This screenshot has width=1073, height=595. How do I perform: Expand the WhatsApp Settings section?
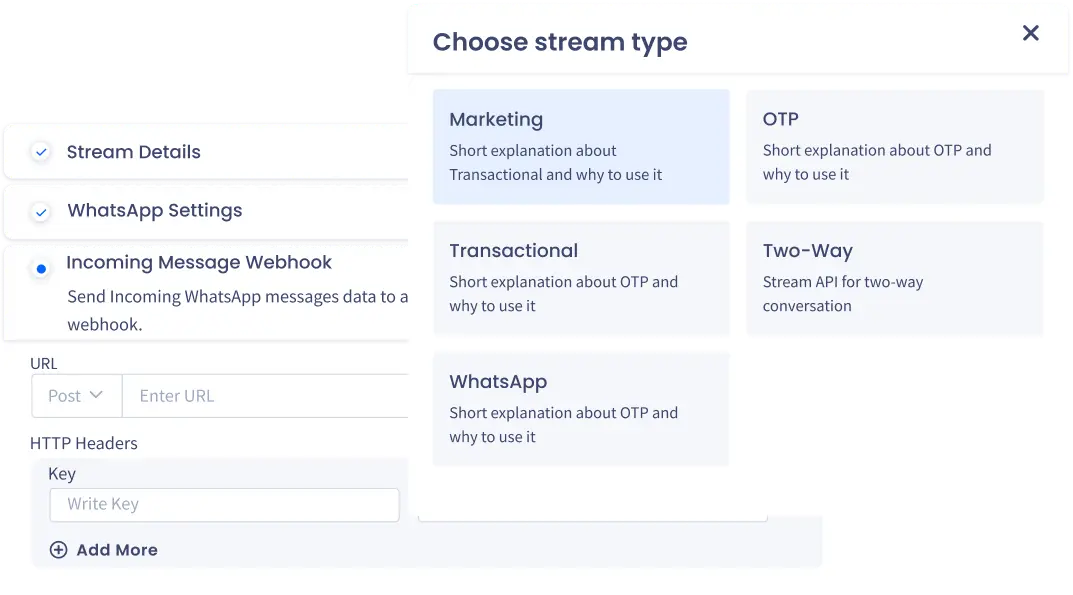tap(155, 211)
